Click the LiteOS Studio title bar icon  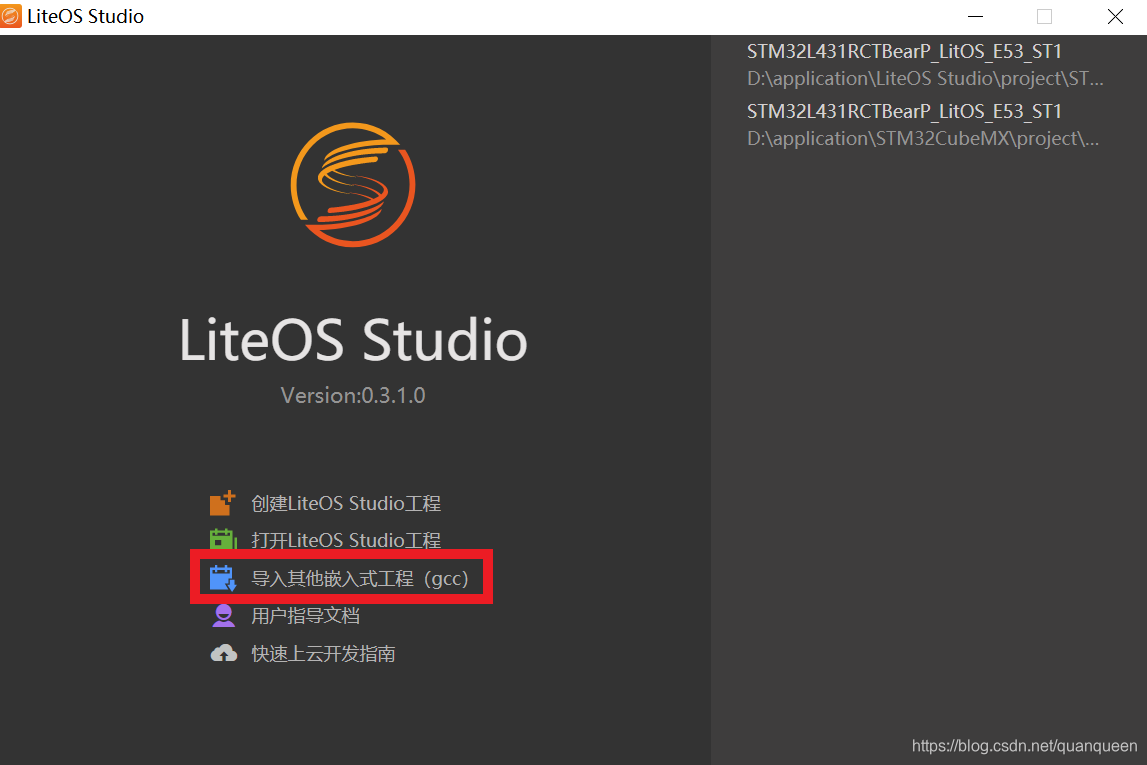[11, 16]
